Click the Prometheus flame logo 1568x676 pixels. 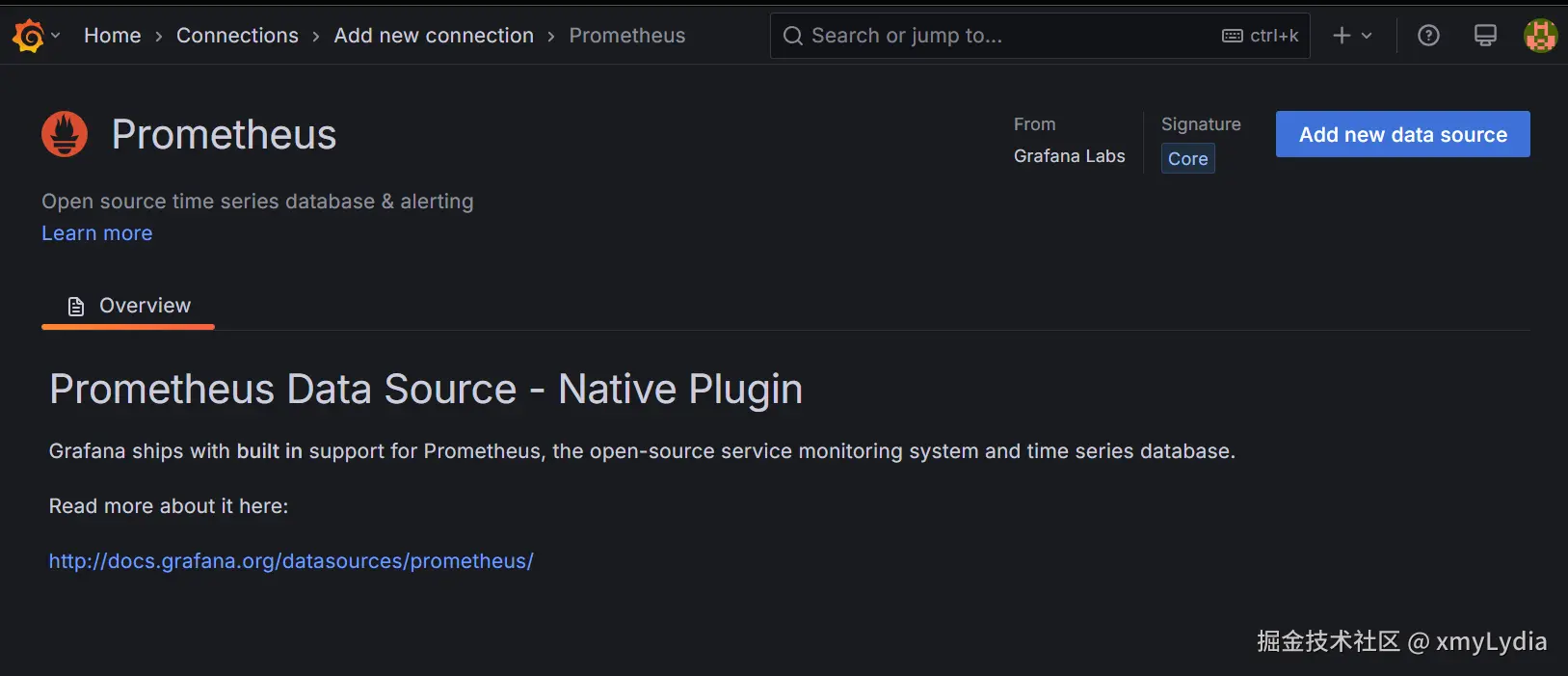pyautogui.click(x=65, y=134)
